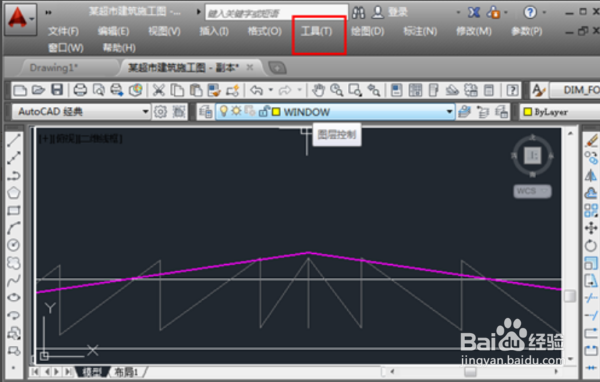Toggle WINDOW layer lock icon
The image size is (600, 382).
(x=264, y=111)
